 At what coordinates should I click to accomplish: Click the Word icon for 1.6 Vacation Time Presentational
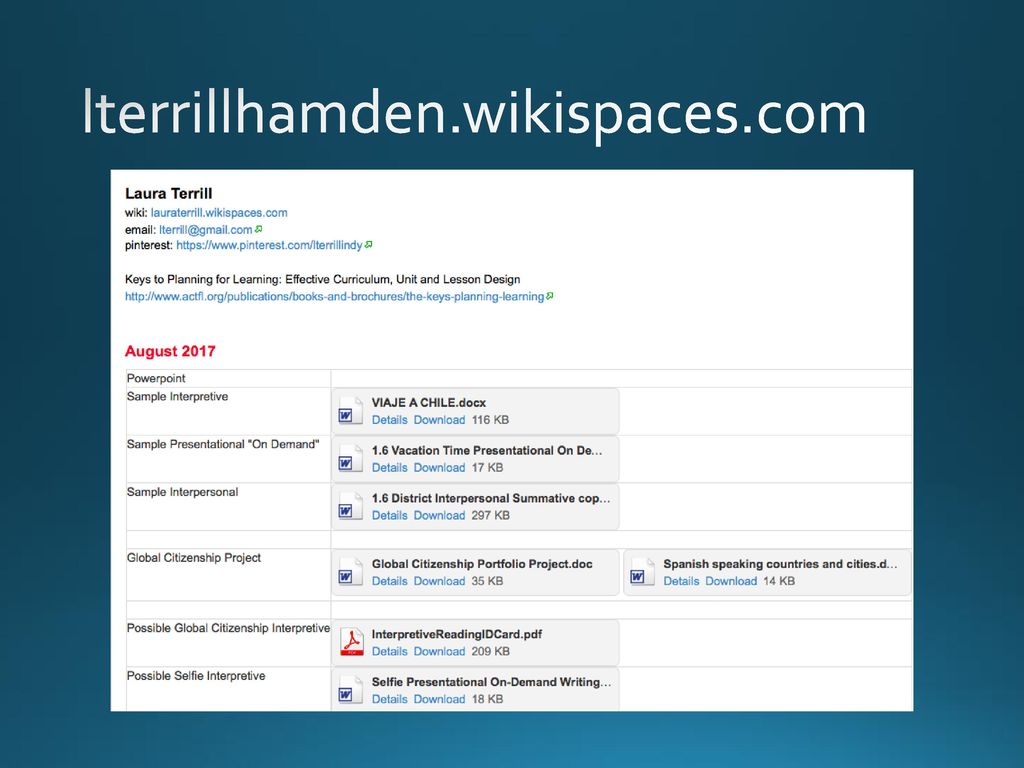(350, 458)
